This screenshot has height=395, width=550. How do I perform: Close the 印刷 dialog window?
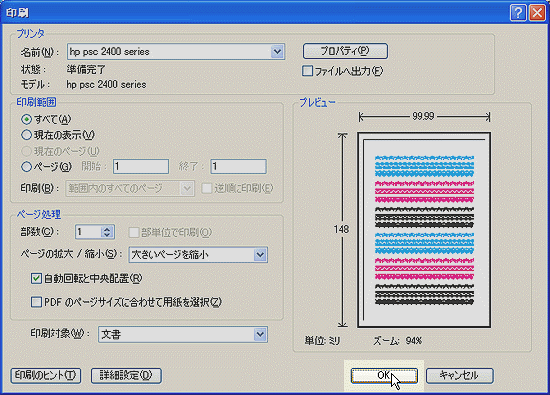(x=537, y=13)
